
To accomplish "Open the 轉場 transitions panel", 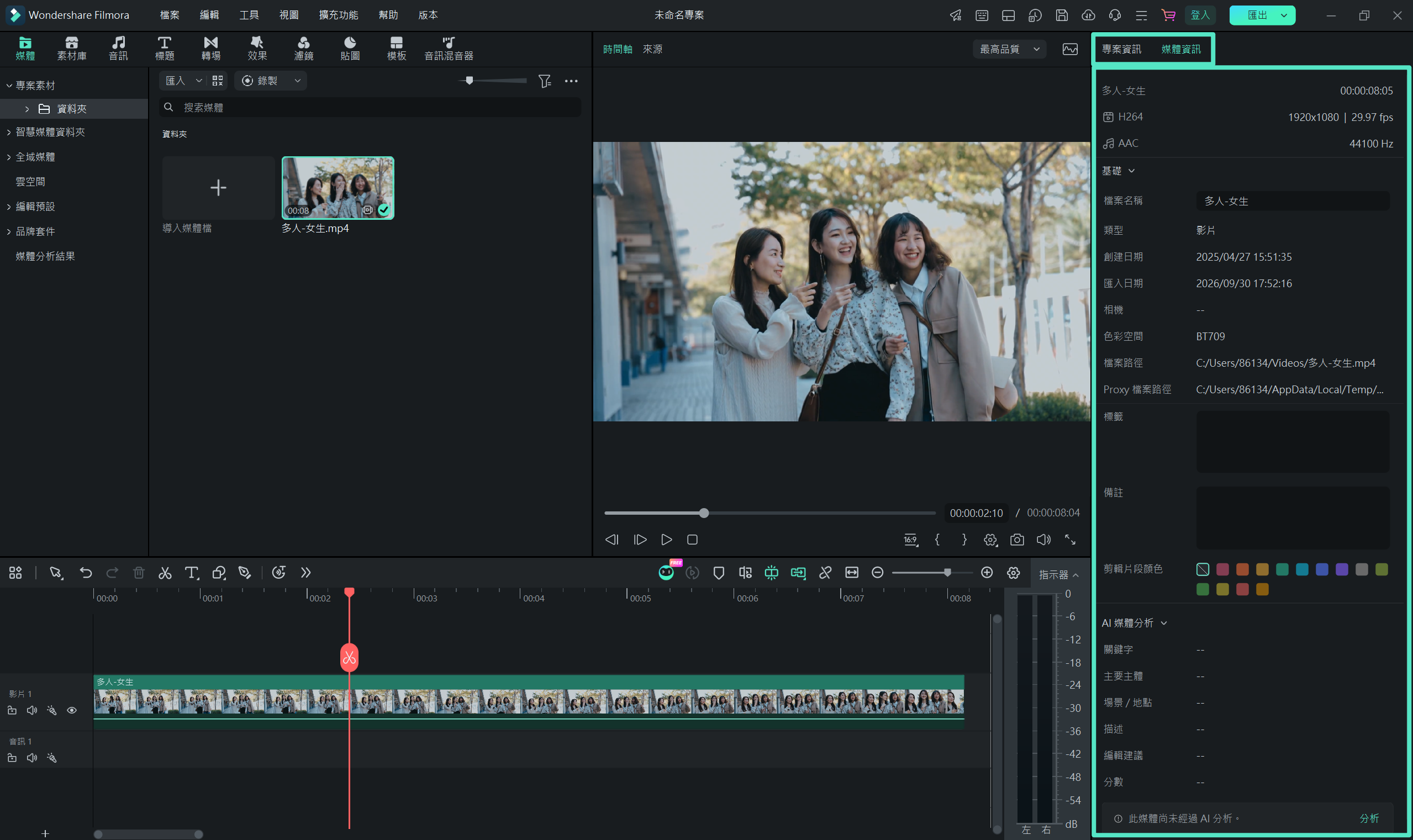I will [x=210, y=48].
